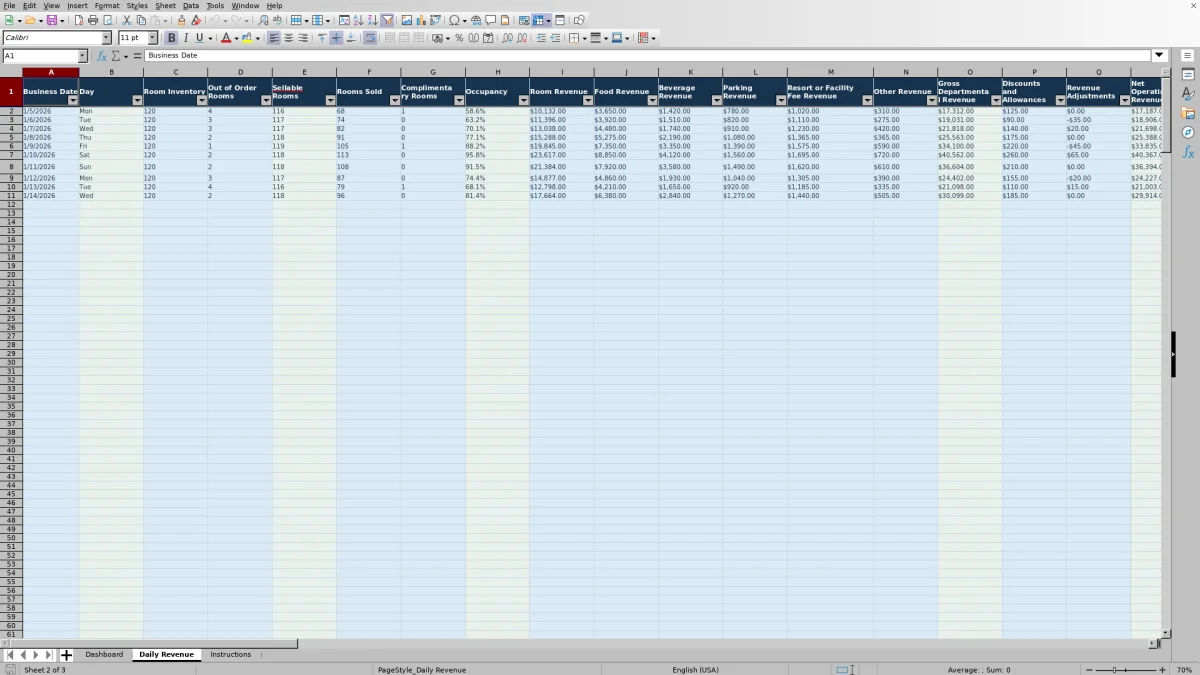
Task: Zoom in with plus button
Action: click(1162, 669)
